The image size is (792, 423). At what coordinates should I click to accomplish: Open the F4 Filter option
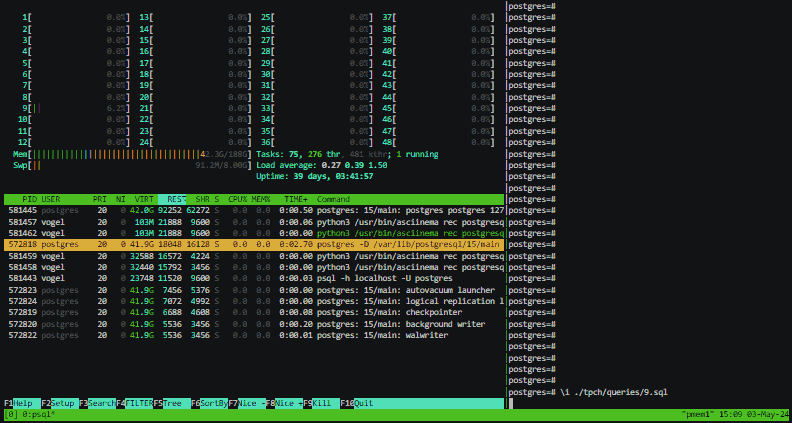(134, 403)
